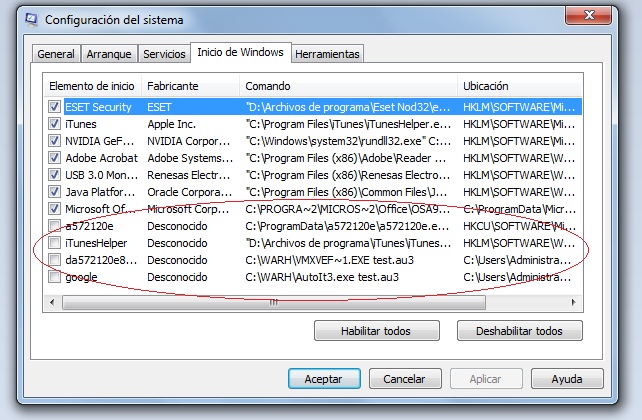Click the horizontal scrollbar right arrow
642x420 pixels.
[573, 303]
